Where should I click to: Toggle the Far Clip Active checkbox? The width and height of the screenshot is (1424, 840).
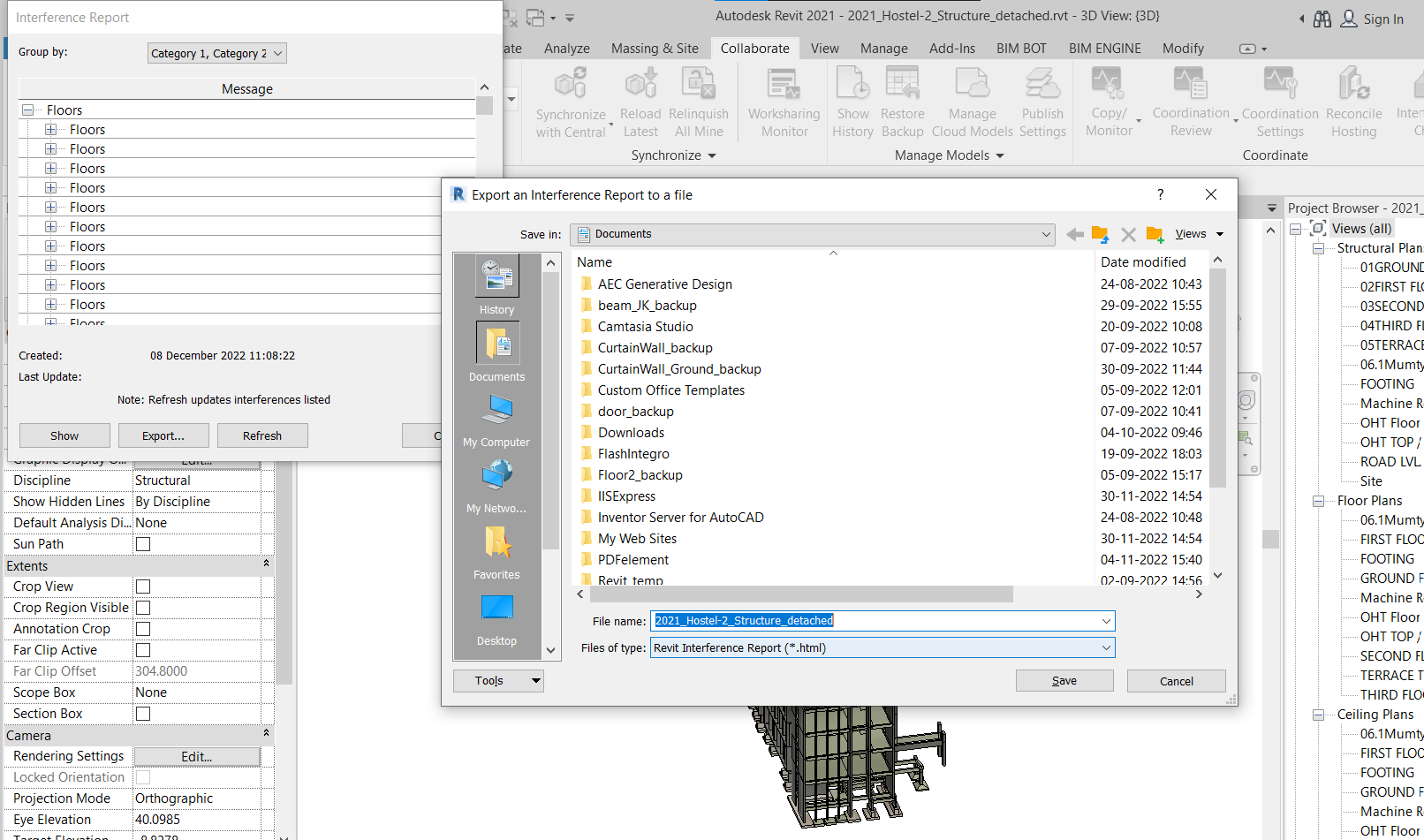click(143, 650)
